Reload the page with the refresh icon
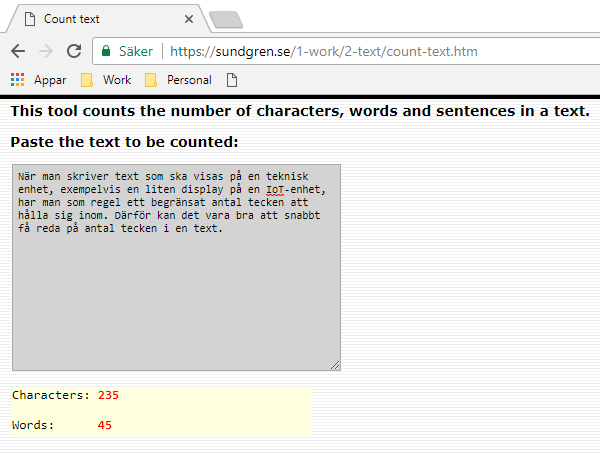600x454 pixels. coord(74,51)
